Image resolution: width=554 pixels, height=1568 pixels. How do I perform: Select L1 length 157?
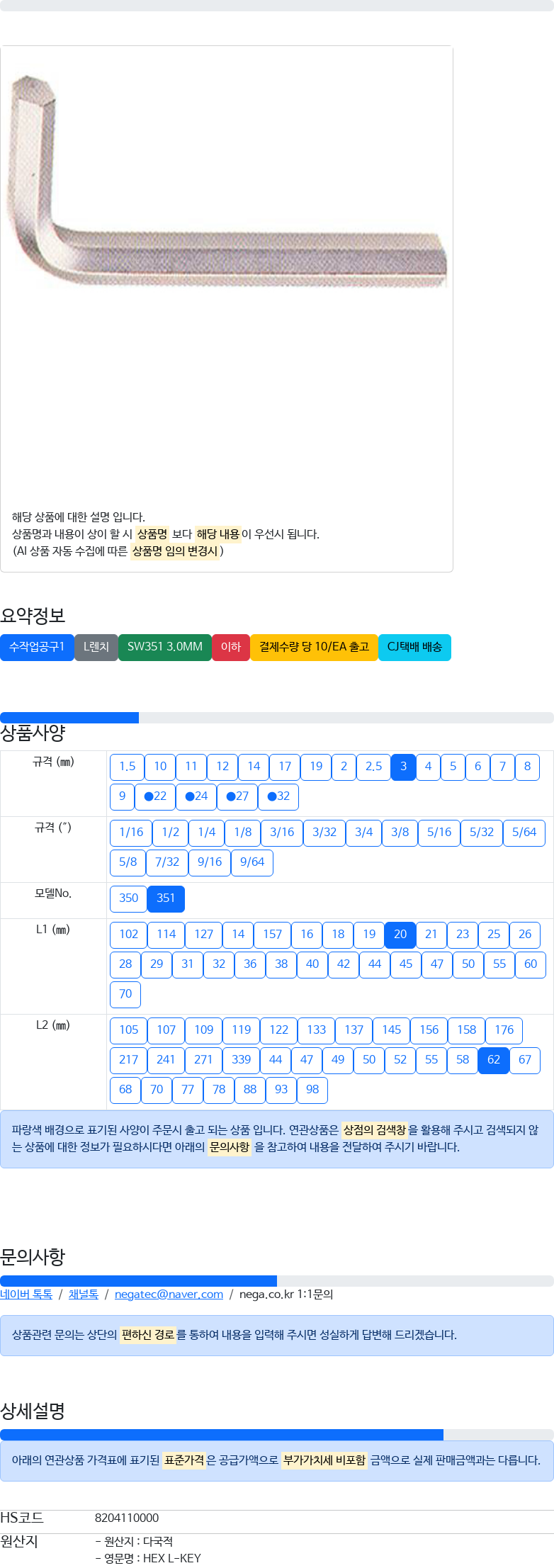click(x=272, y=935)
